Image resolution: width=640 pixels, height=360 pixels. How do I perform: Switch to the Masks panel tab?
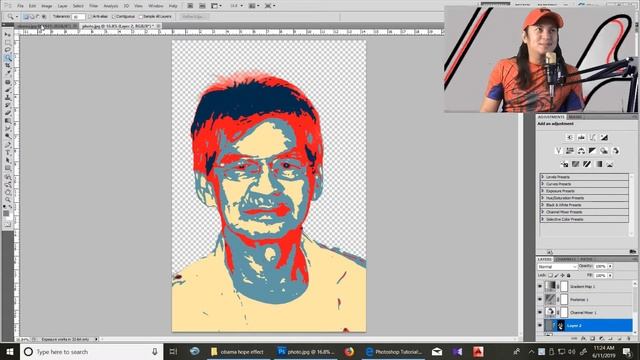(576, 117)
